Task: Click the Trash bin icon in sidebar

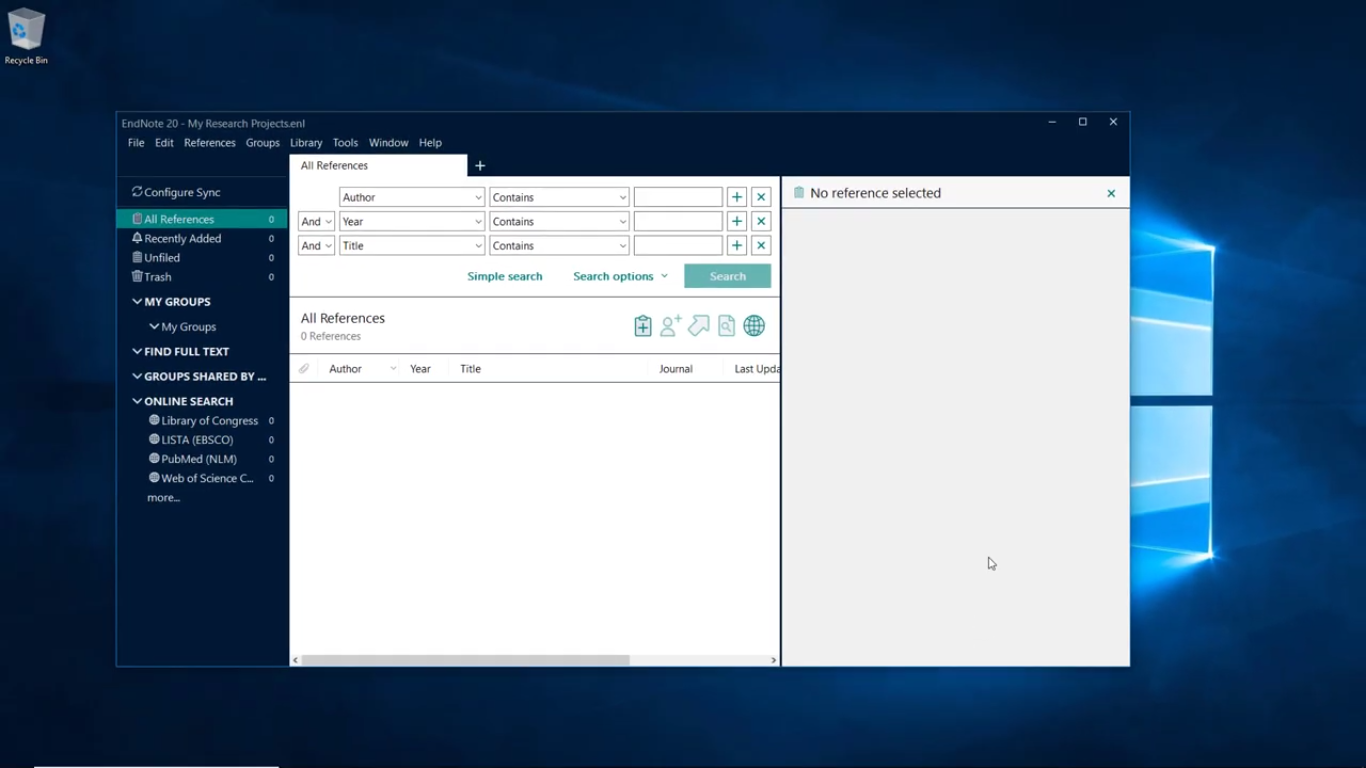Action: tap(137, 276)
